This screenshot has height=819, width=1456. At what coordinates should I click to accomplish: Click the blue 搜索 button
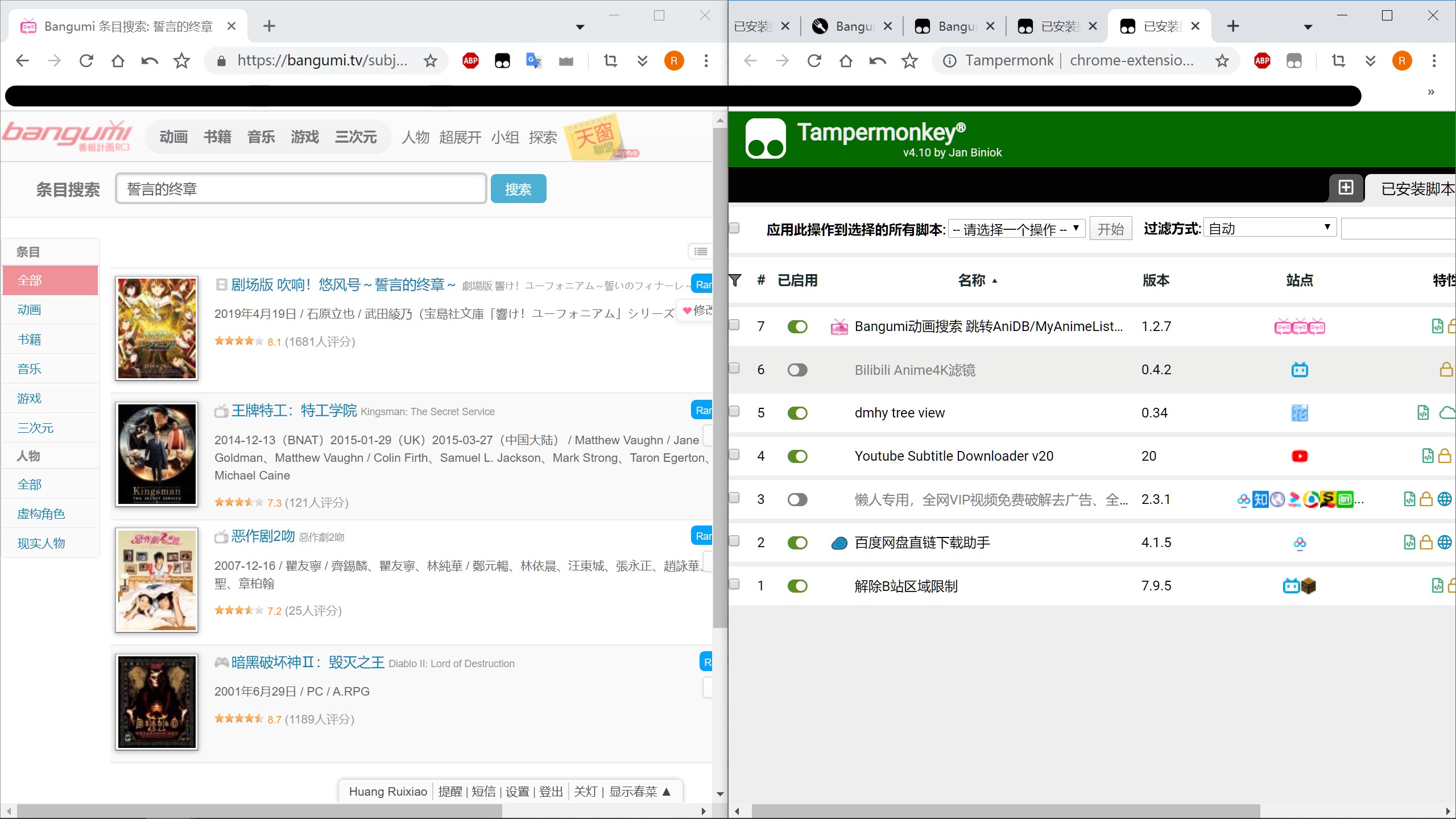(518, 189)
